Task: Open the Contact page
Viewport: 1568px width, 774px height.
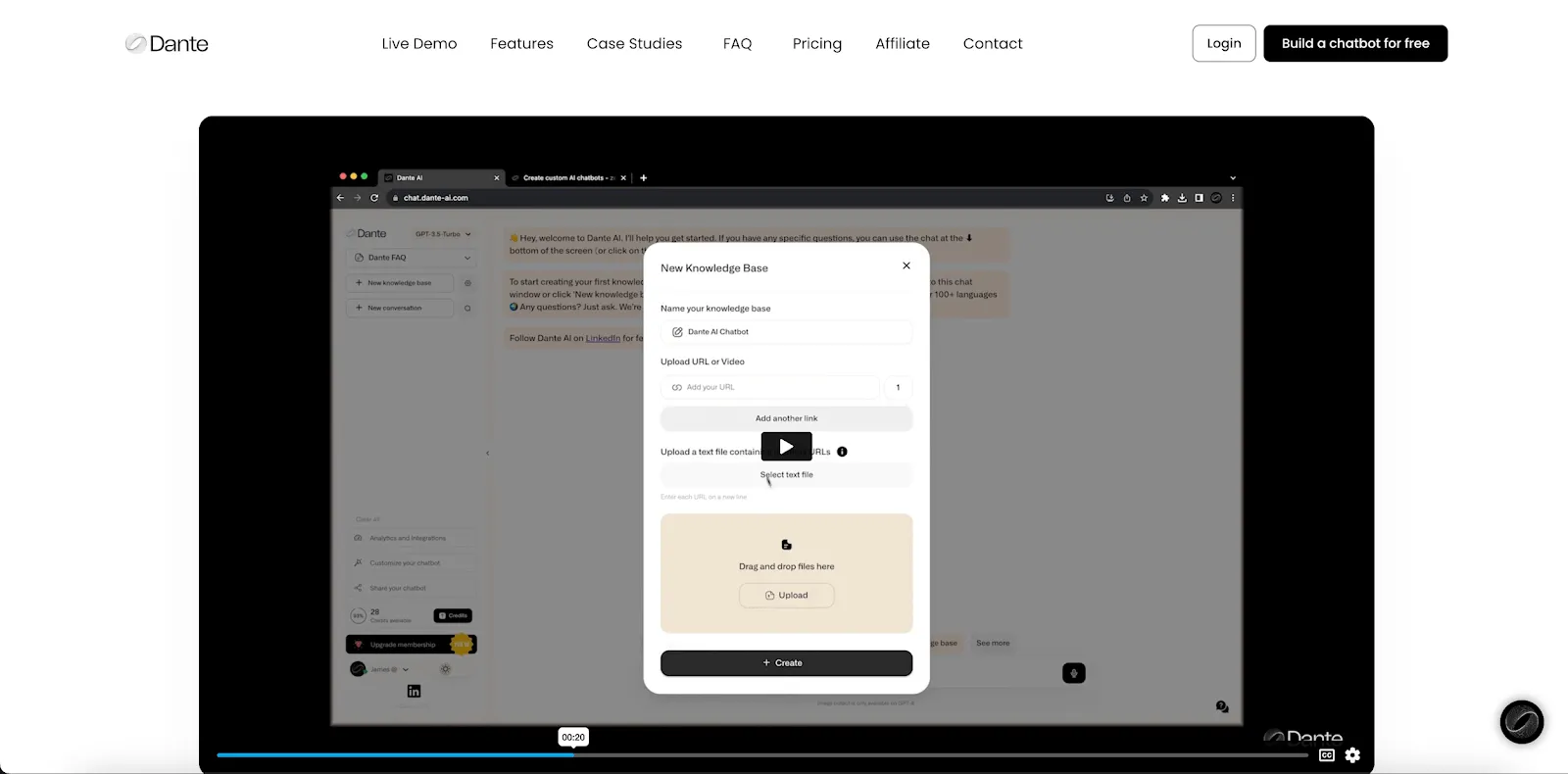Action: point(993,43)
